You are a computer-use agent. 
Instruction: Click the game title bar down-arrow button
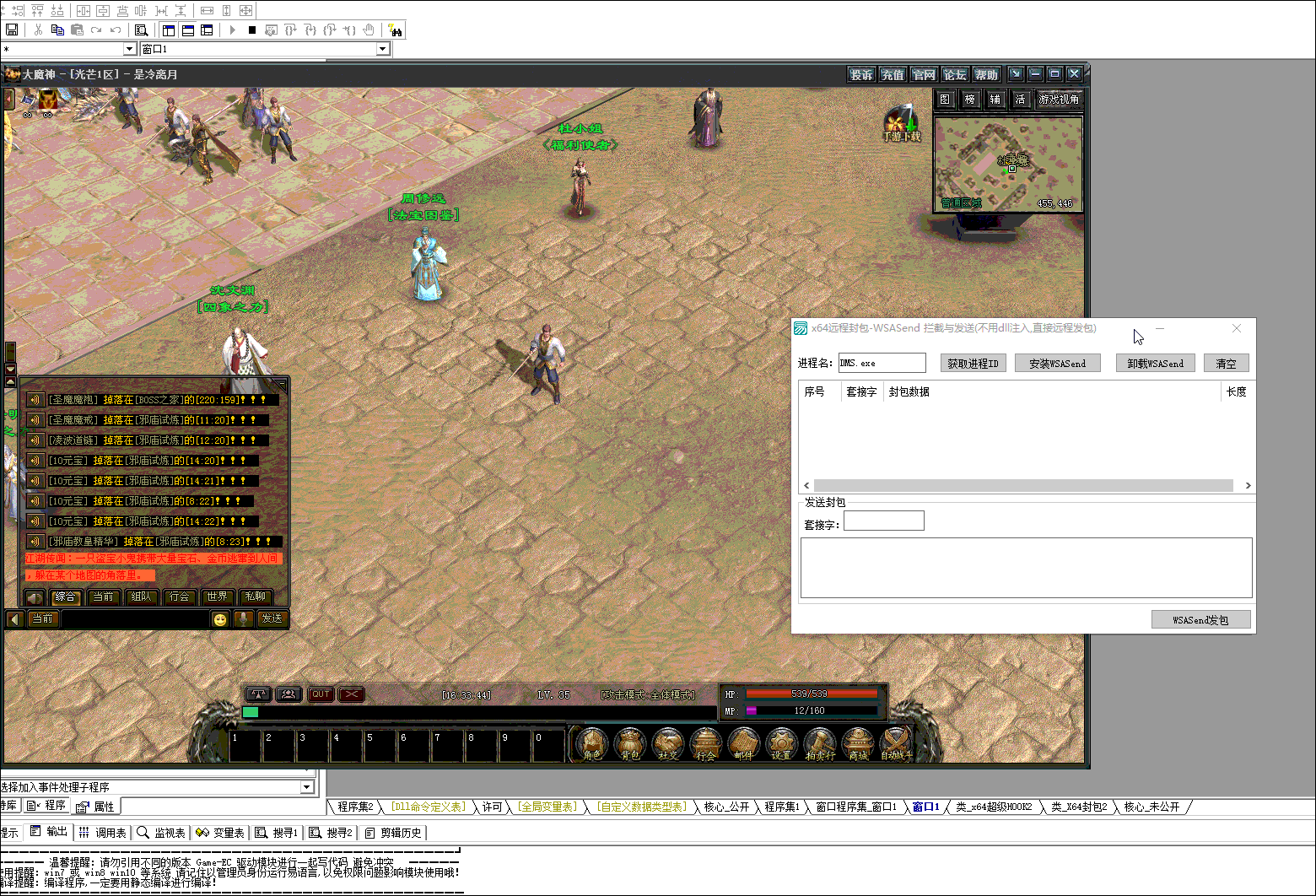pyautogui.click(x=1016, y=74)
